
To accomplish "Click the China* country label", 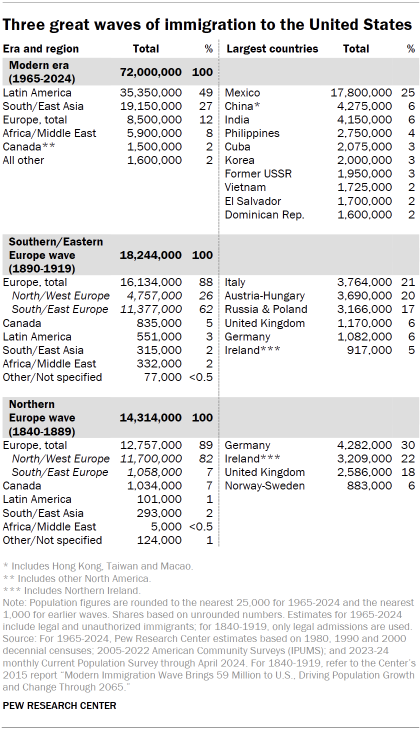I will (x=242, y=106).
